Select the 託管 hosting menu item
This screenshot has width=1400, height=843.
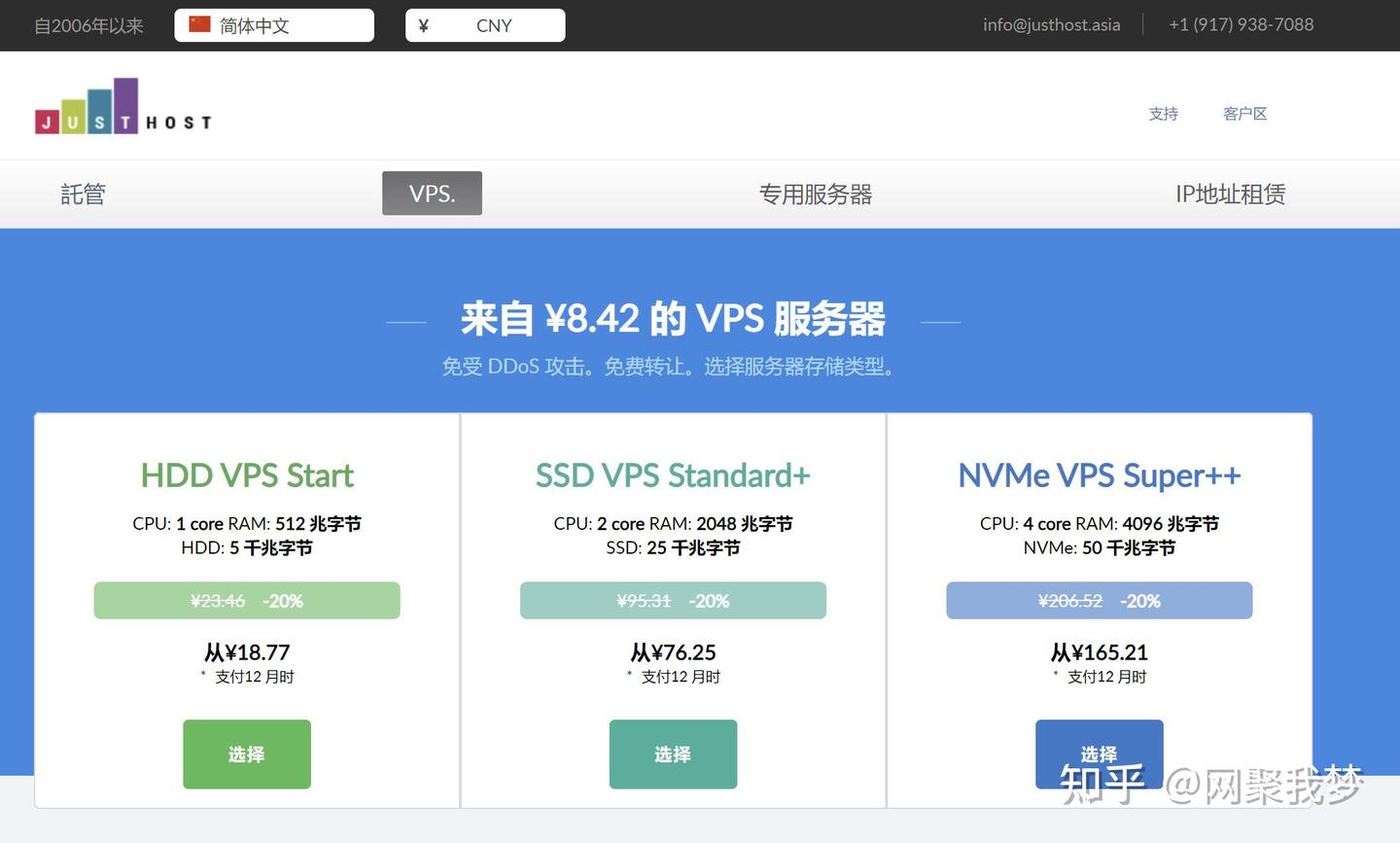(x=83, y=194)
